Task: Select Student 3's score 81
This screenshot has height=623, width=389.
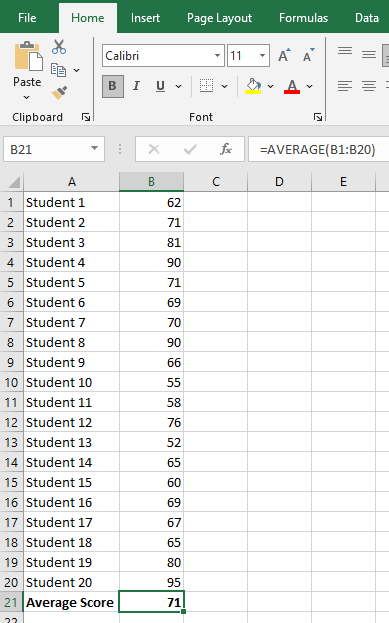Action: [151, 243]
